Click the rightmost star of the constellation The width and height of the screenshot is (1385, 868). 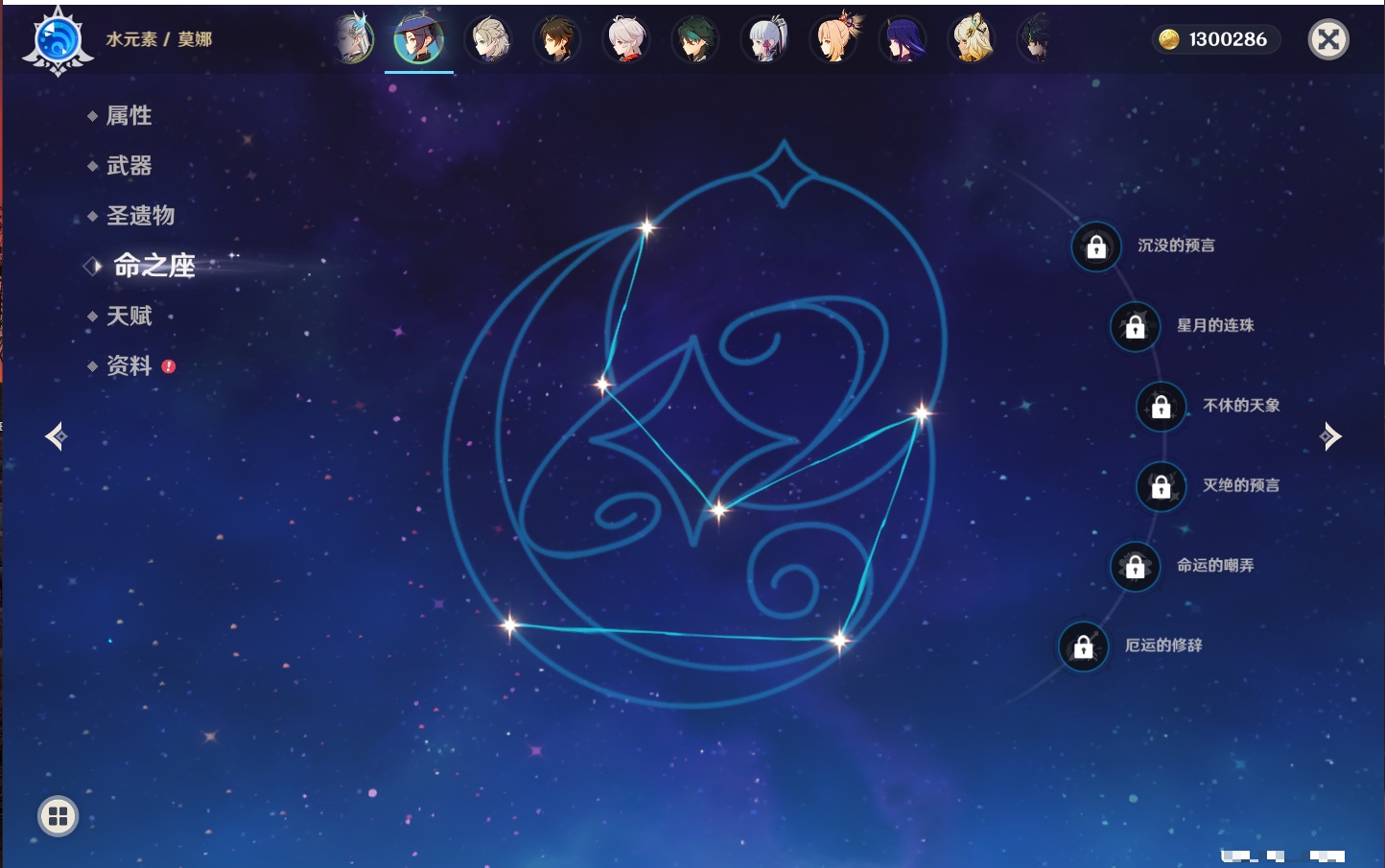tap(922, 413)
